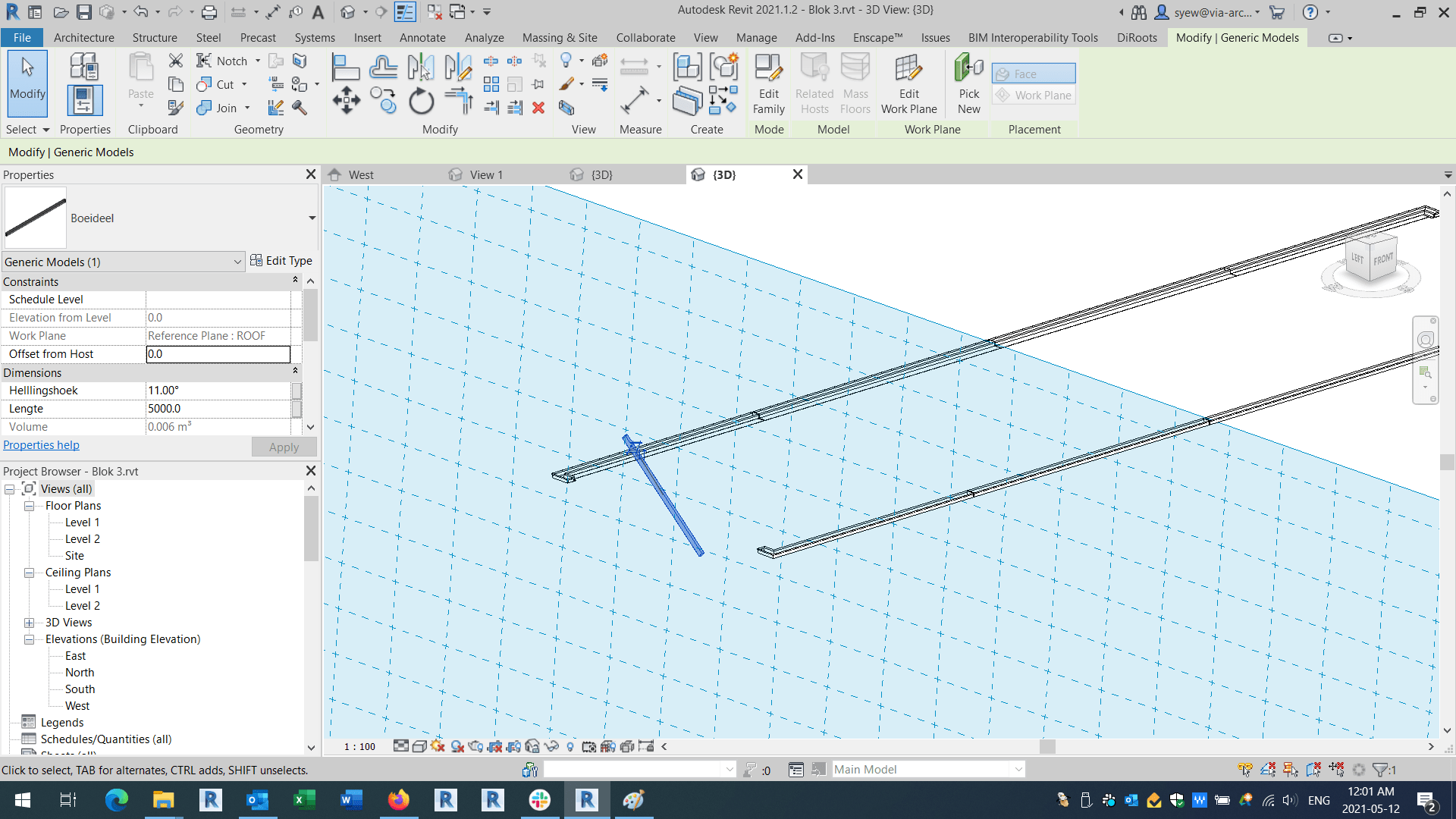Image resolution: width=1456 pixels, height=819 pixels.
Task: Click the Array tool icon
Action: point(491,84)
